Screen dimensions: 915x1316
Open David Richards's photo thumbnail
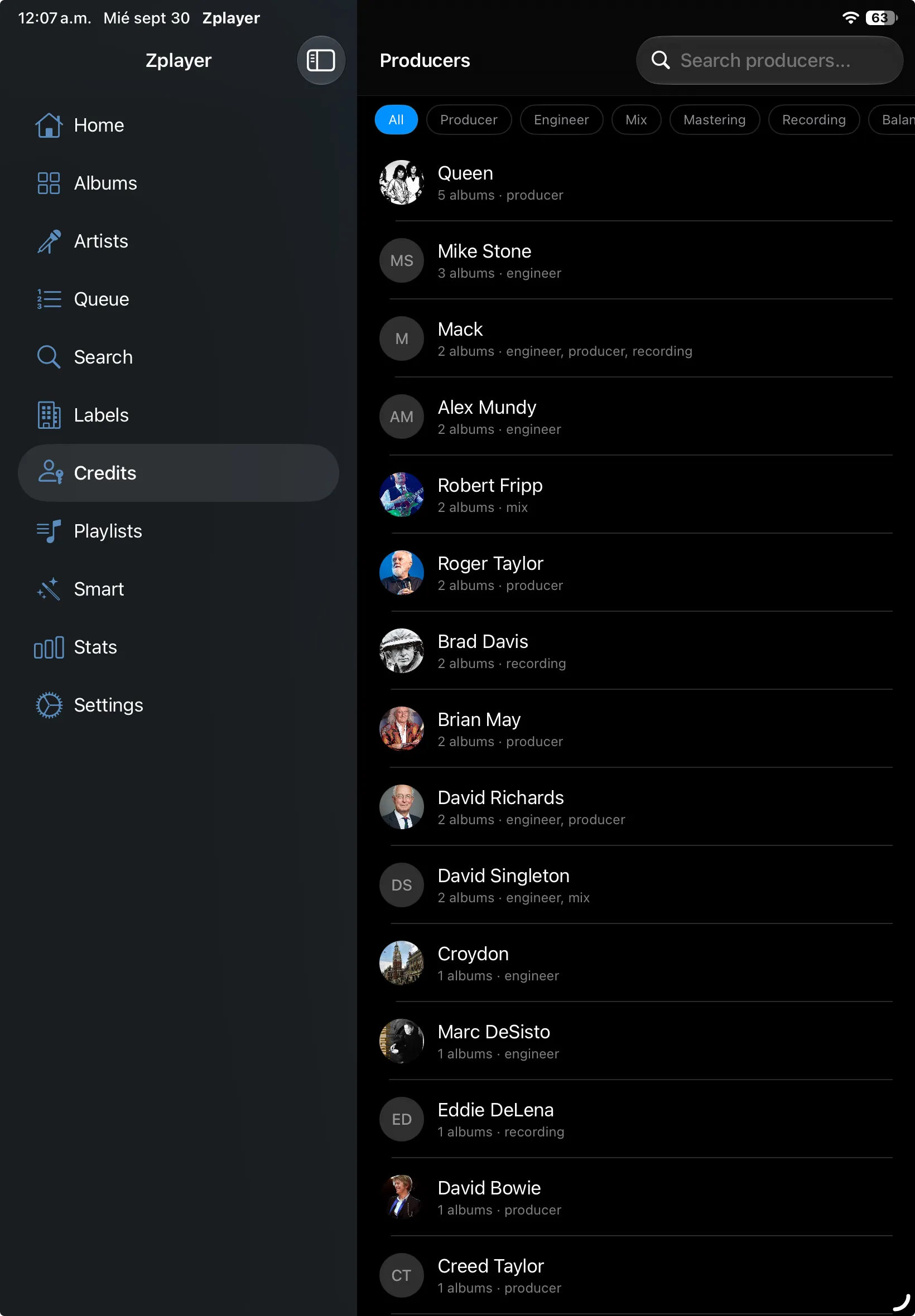[401, 807]
